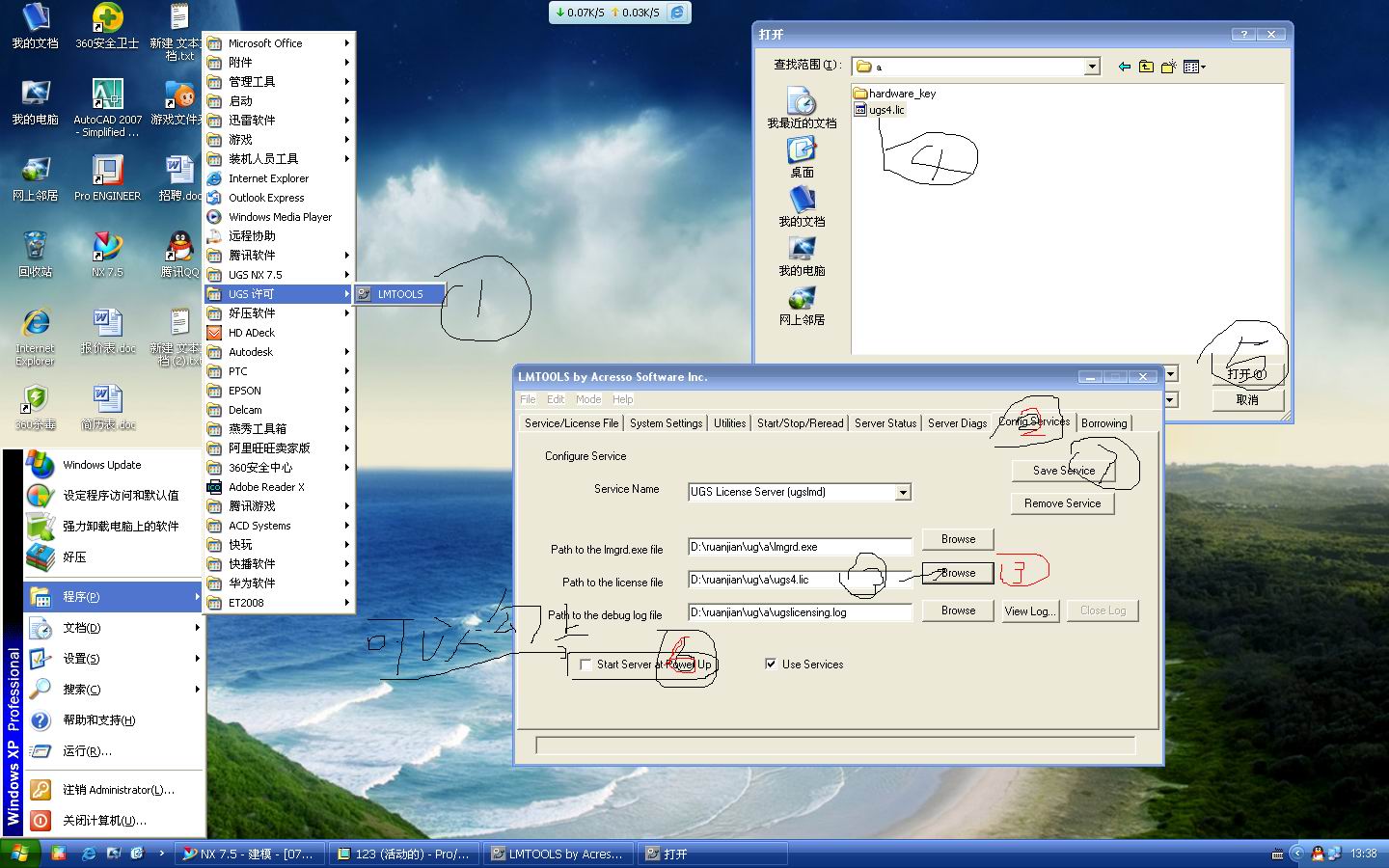
Task: Select the NX 7.5 desktop shortcut
Action: point(107,255)
